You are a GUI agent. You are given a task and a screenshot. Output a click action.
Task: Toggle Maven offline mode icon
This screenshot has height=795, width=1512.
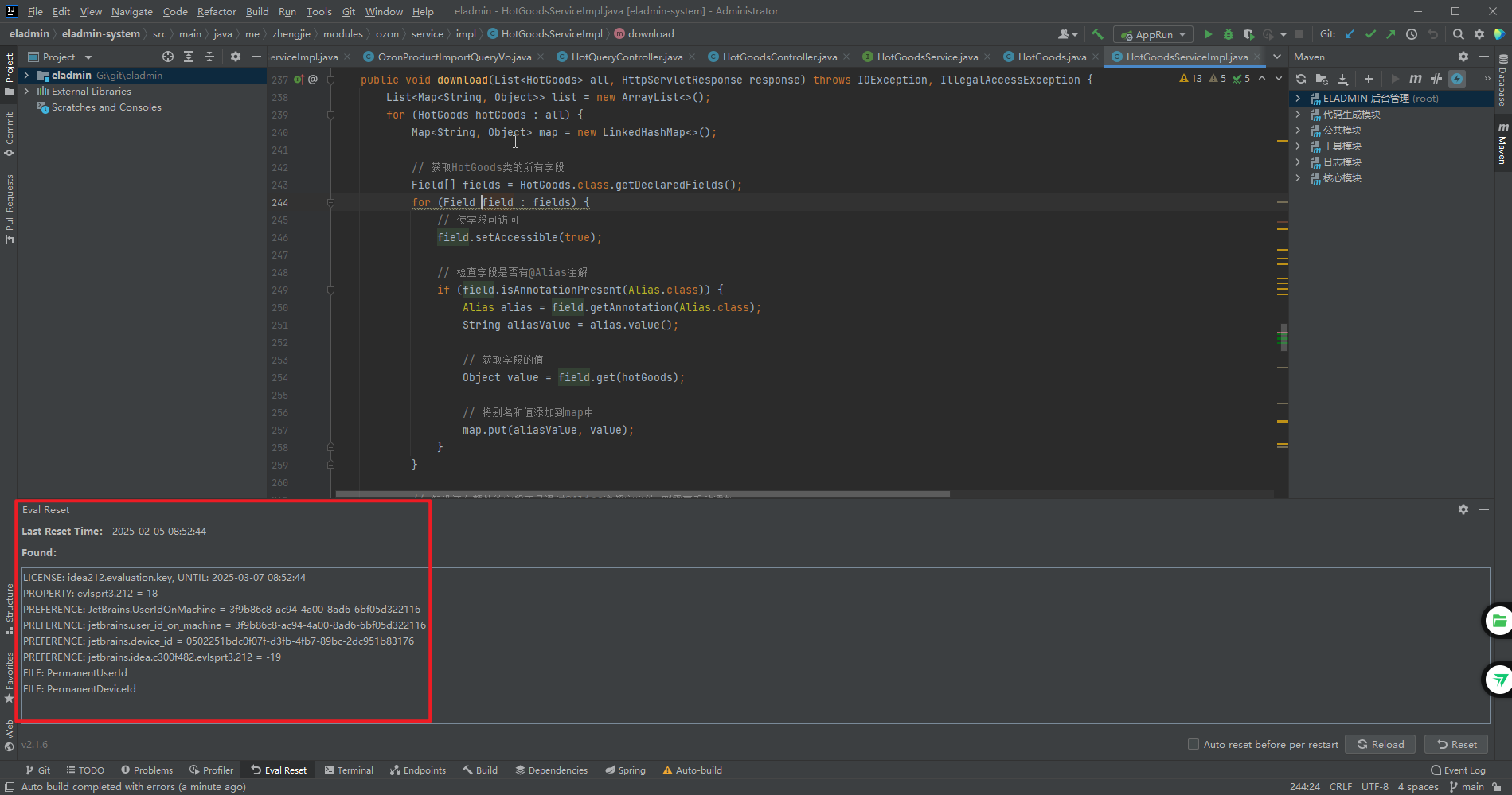1436,79
